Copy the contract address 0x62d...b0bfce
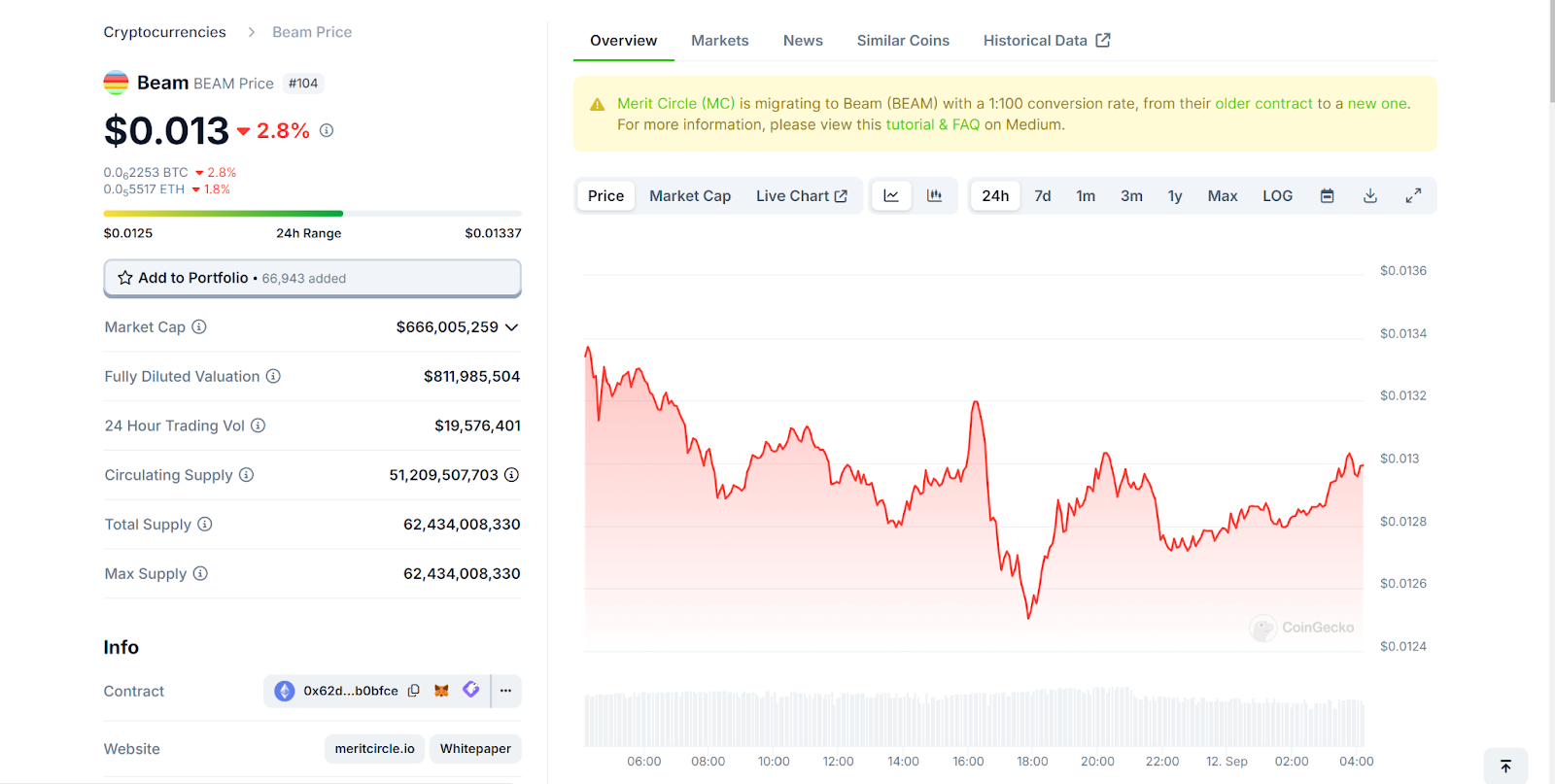Image resolution: width=1555 pixels, height=784 pixels. pos(414,691)
